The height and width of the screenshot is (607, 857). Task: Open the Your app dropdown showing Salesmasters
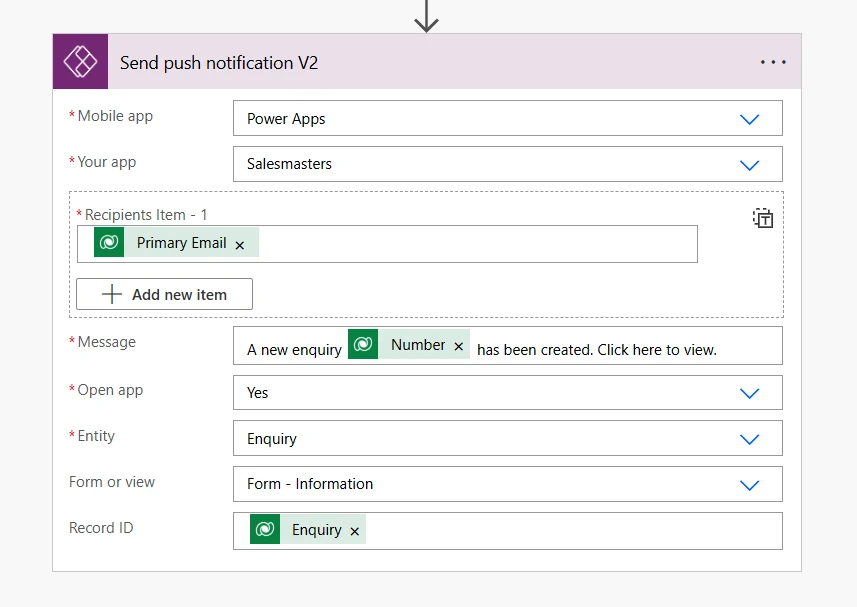749,164
